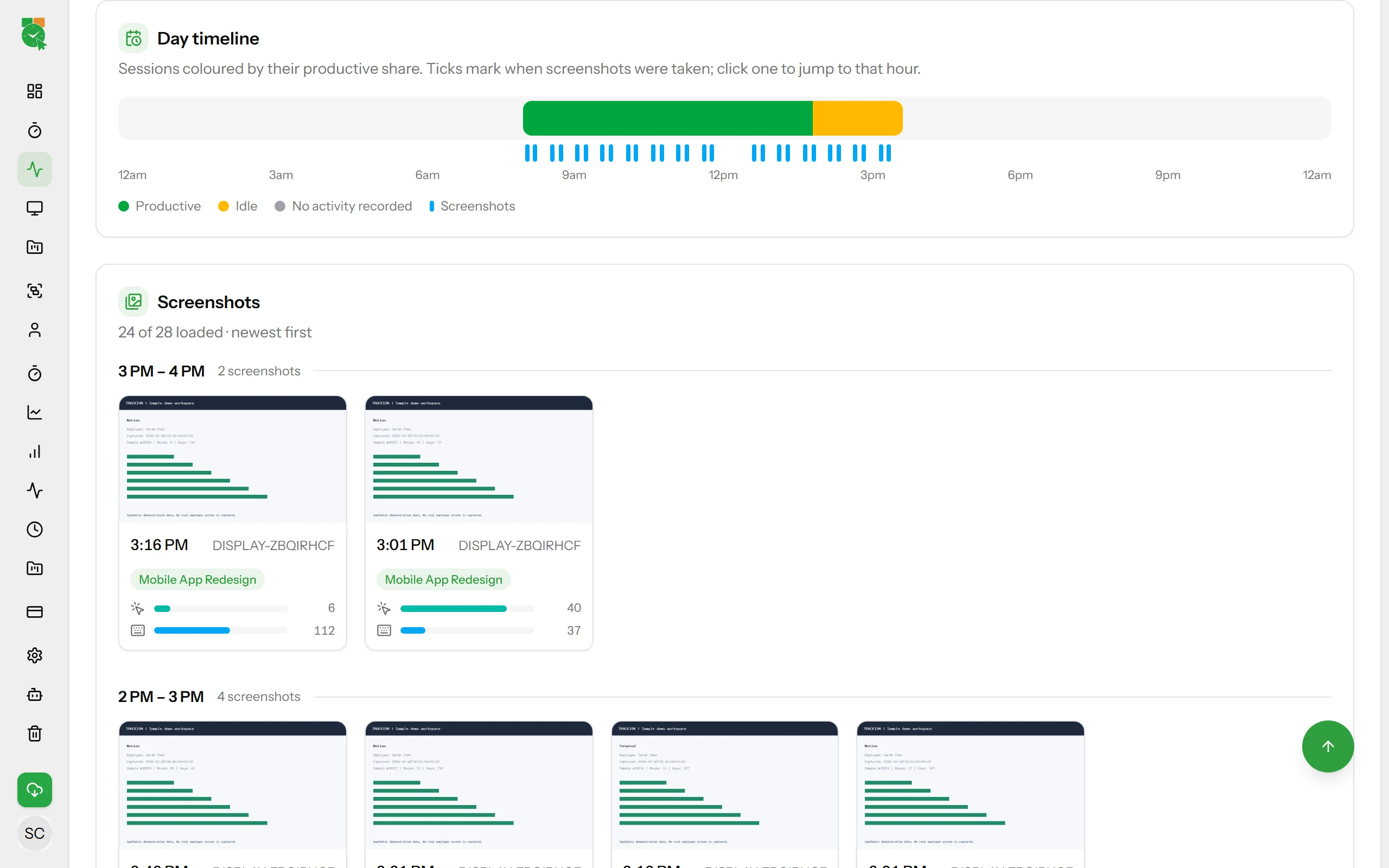
Task: Click the Productive legend entry
Action: point(160,206)
